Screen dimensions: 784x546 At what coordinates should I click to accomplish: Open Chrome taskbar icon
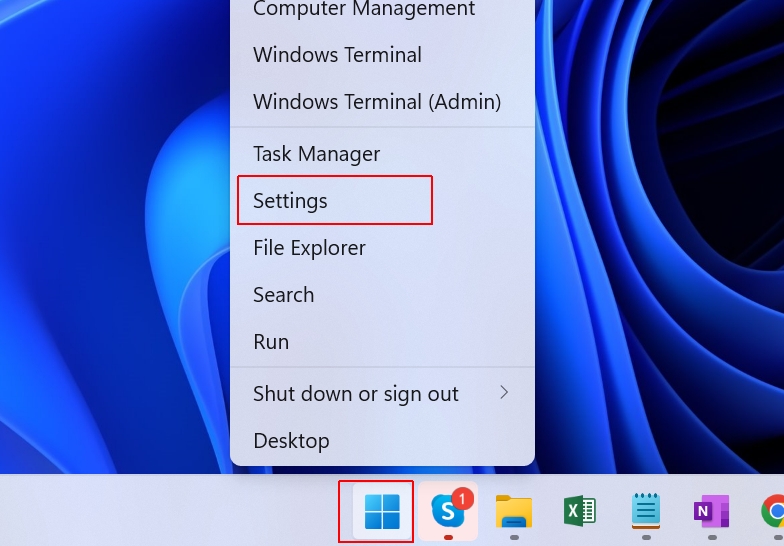pos(772,511)
